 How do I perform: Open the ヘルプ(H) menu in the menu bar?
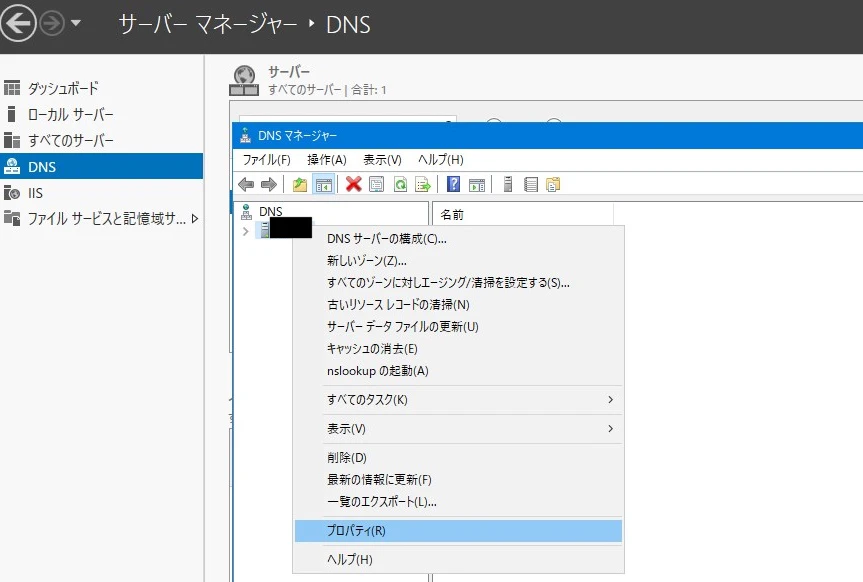click(440, 160)
